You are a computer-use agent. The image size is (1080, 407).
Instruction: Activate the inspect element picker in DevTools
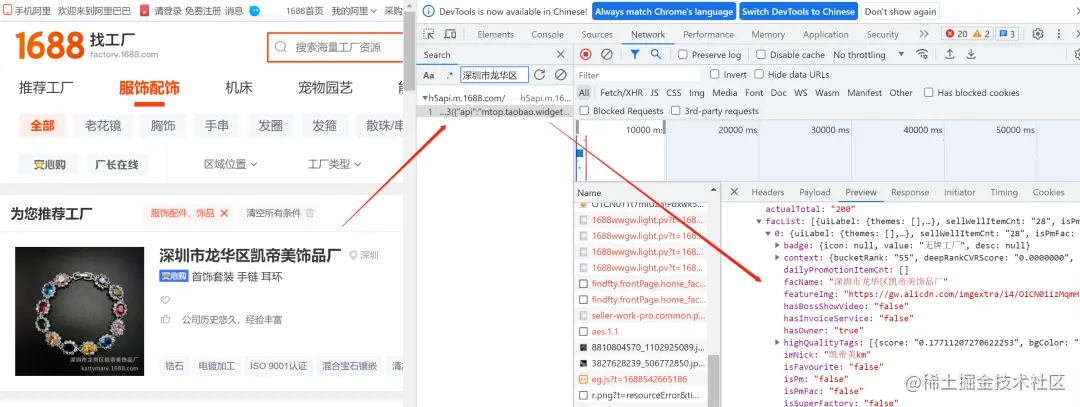[x=429, y=34]
